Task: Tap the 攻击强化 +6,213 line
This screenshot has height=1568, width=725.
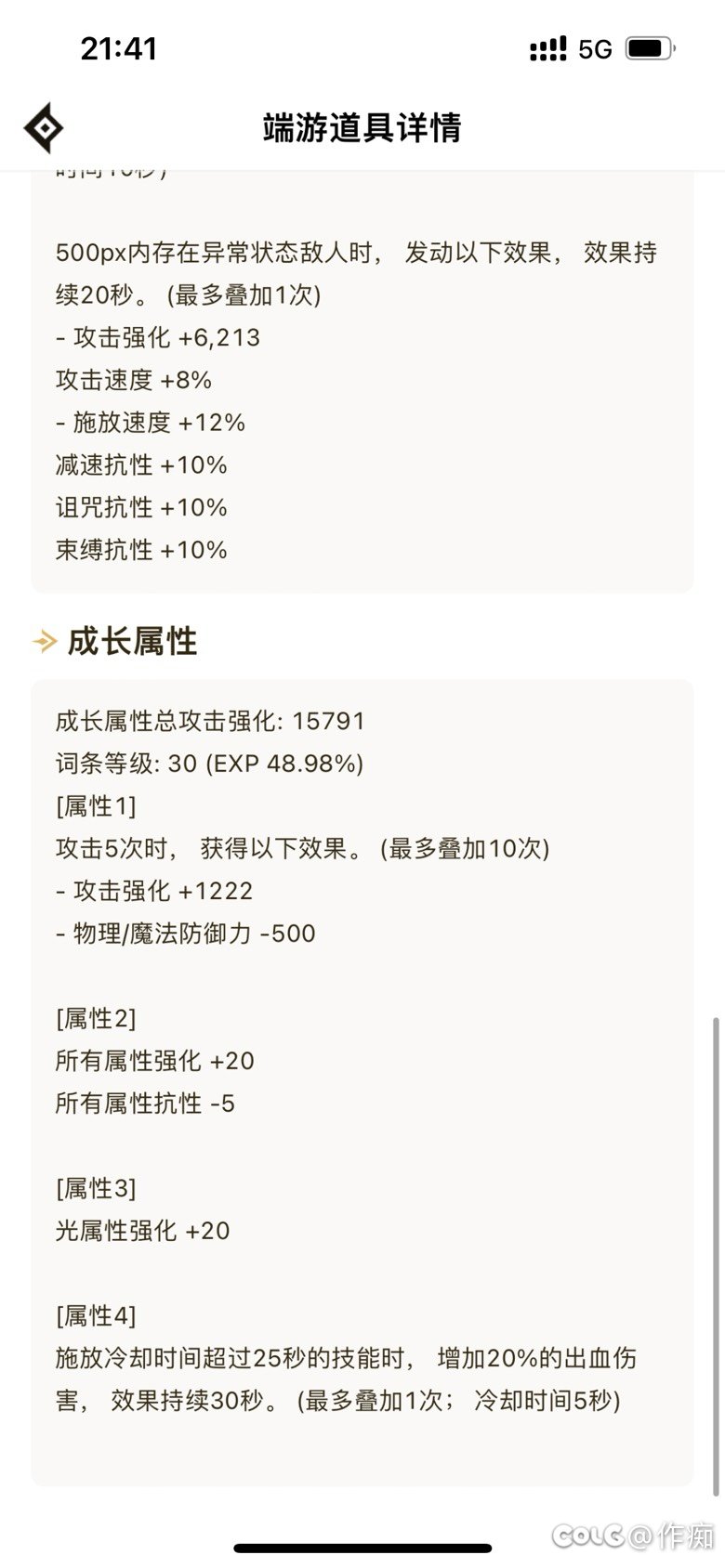Action: pyautogui.click(x=158, y=337)
